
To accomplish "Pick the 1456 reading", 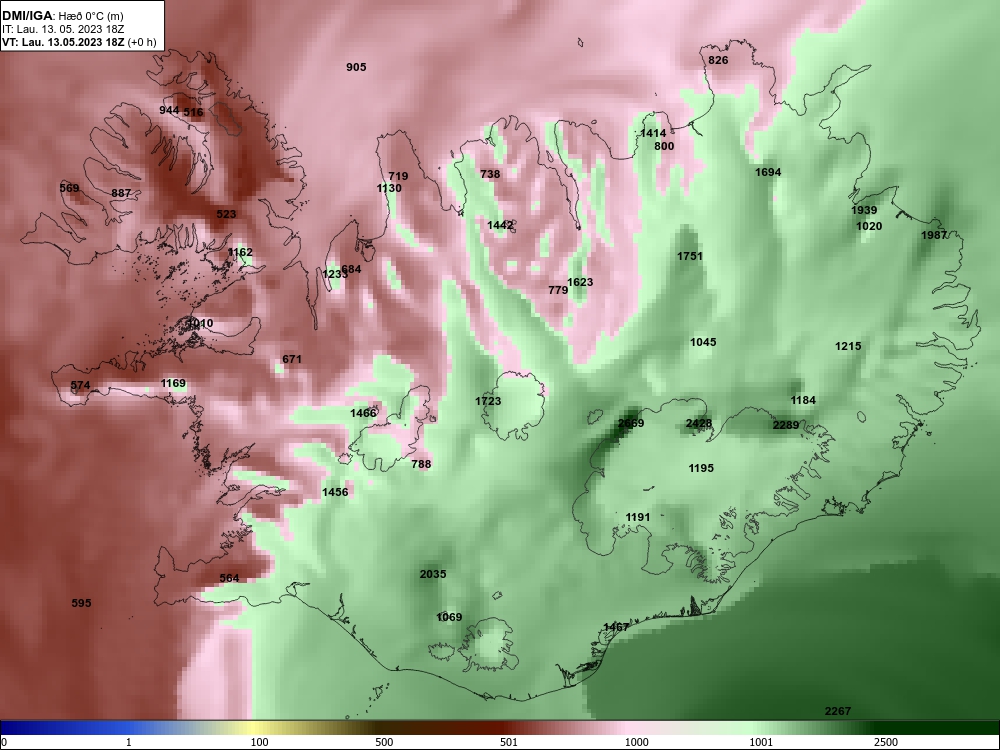I will point(335,492).
